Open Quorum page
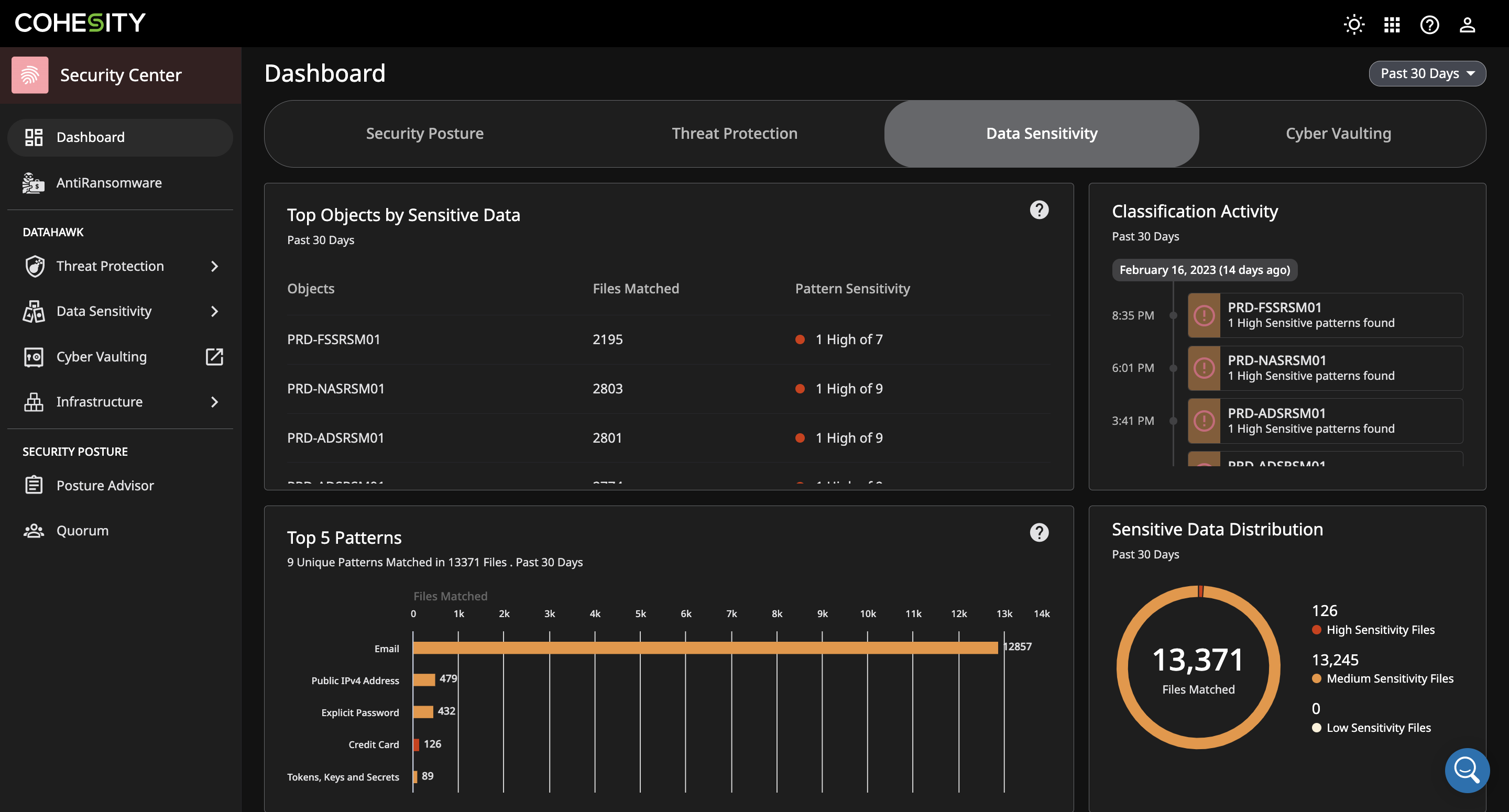1509x812 pixels. click(120, 531)
